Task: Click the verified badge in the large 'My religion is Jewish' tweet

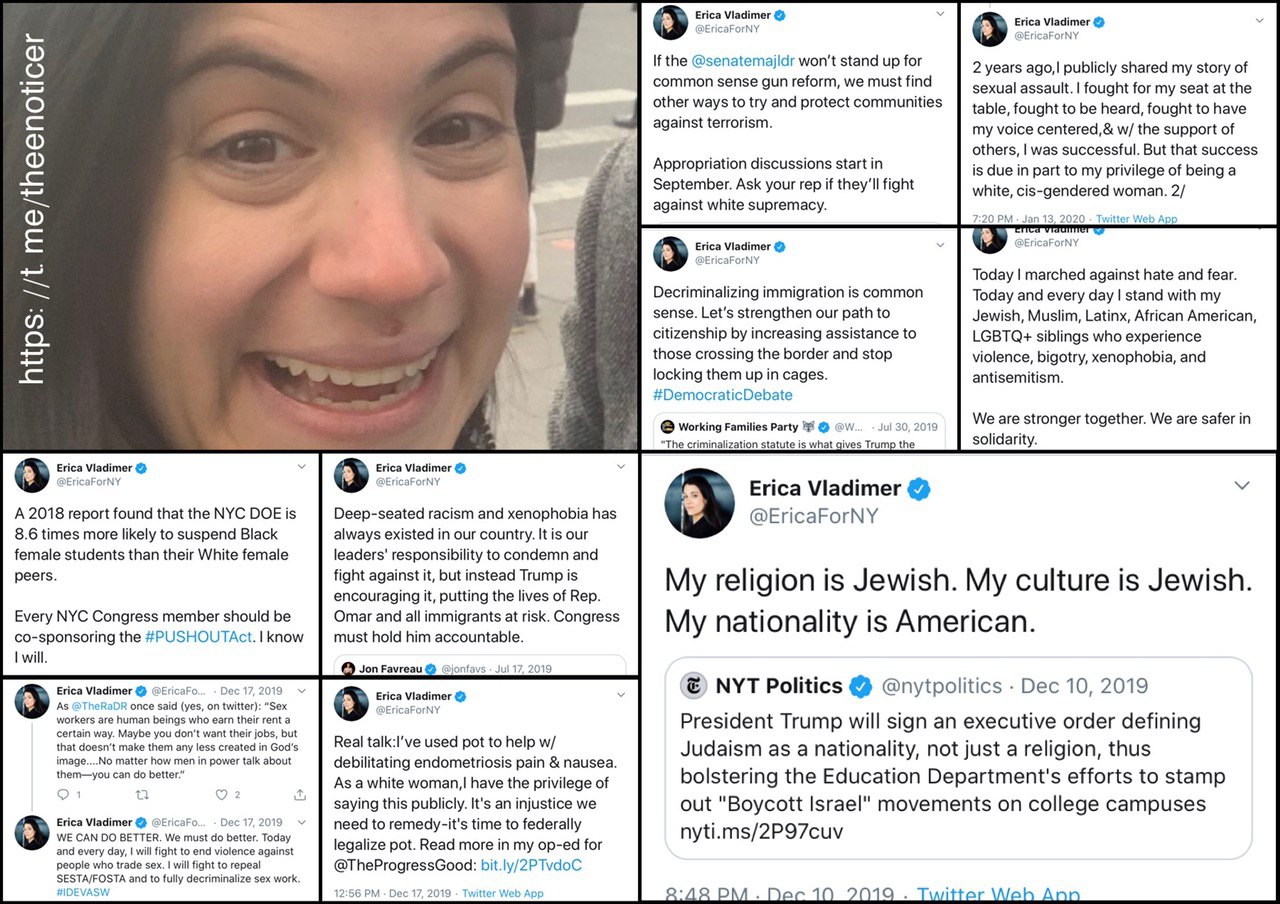Action: coord(918,489)
